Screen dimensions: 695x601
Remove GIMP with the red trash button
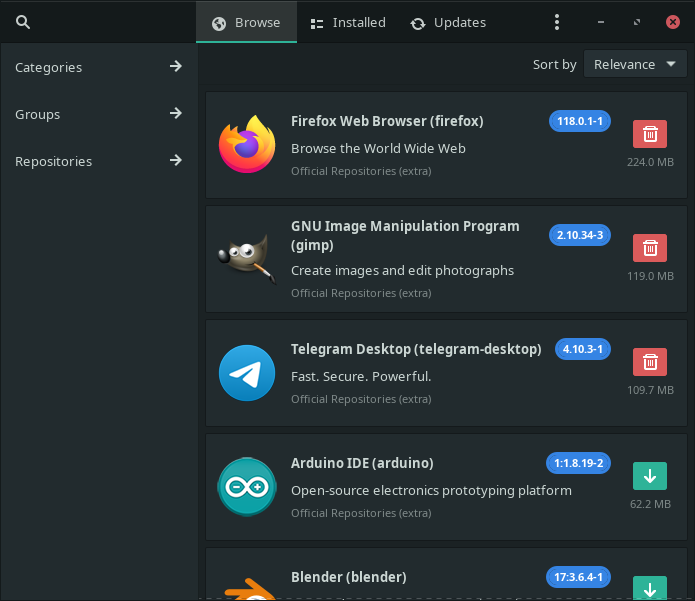[650, 248]
